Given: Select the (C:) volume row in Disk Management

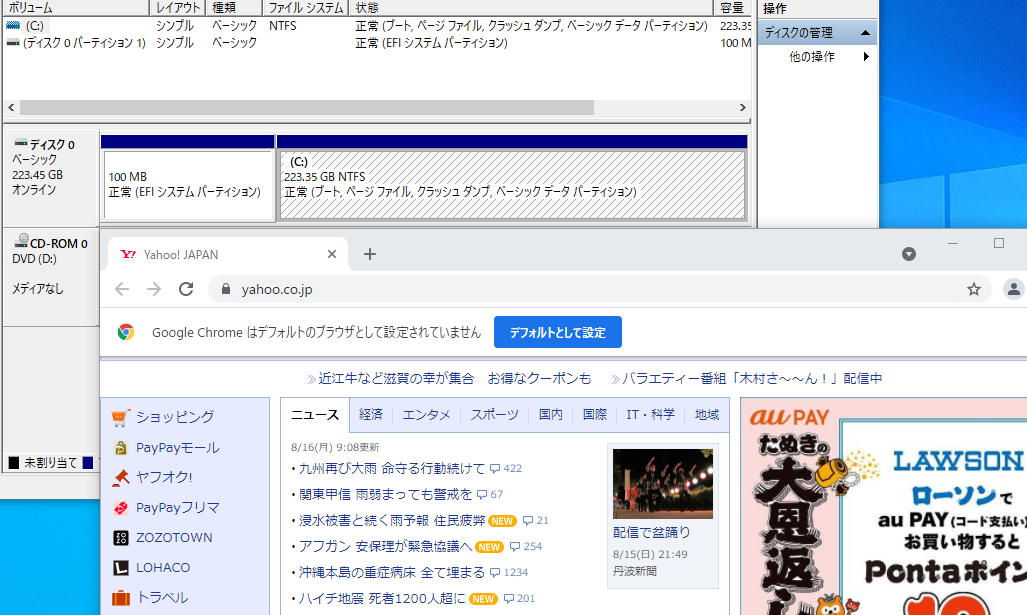Looking at the screenshot, I should point(377,26).
